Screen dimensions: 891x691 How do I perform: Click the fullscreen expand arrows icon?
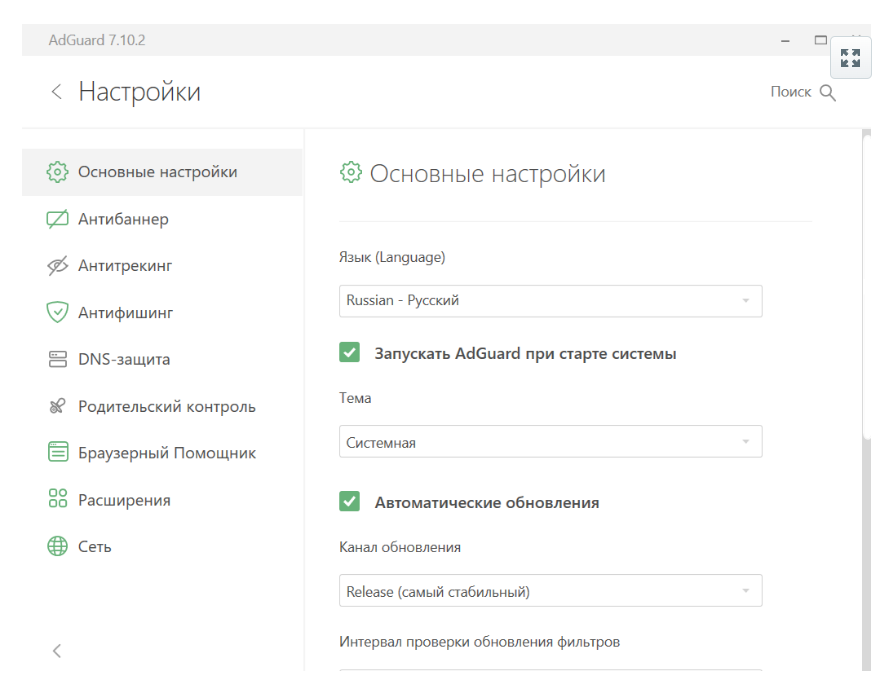[x=850, y=58]
